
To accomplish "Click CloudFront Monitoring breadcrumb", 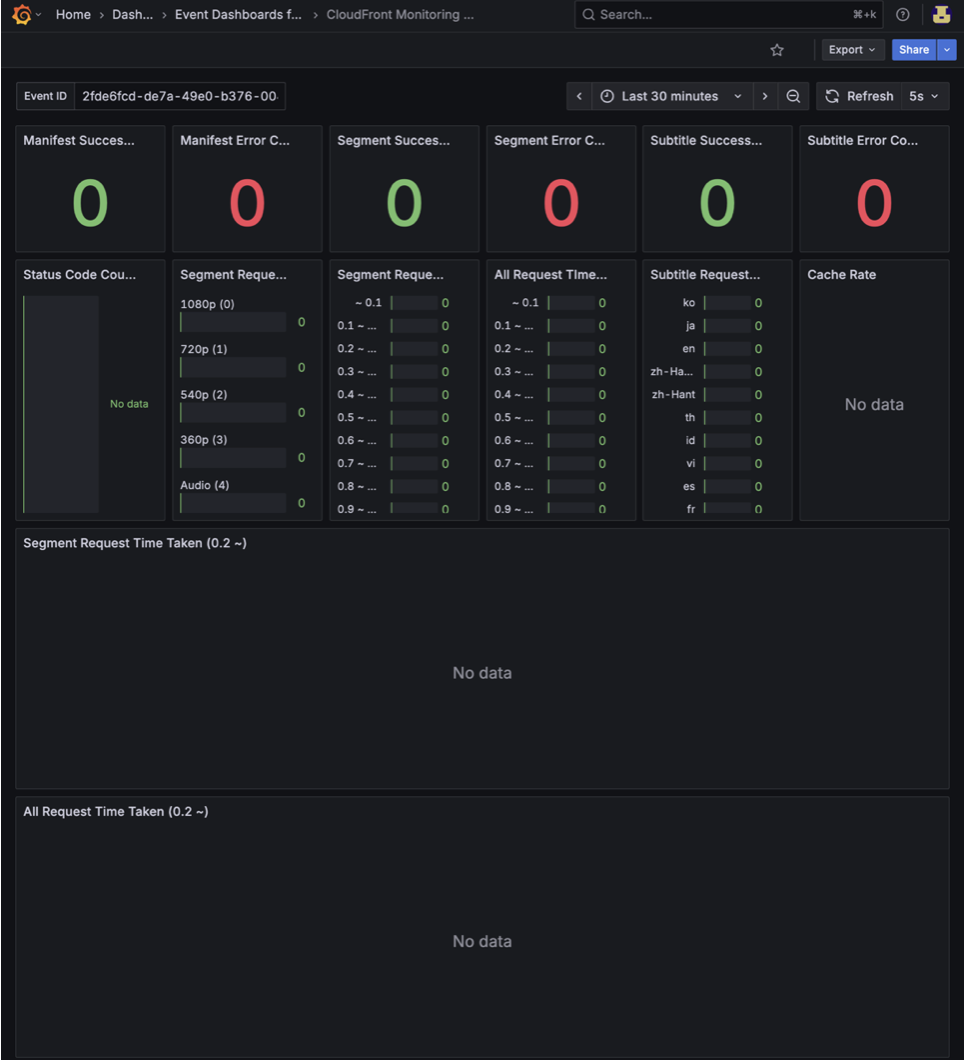I will 400,14.
